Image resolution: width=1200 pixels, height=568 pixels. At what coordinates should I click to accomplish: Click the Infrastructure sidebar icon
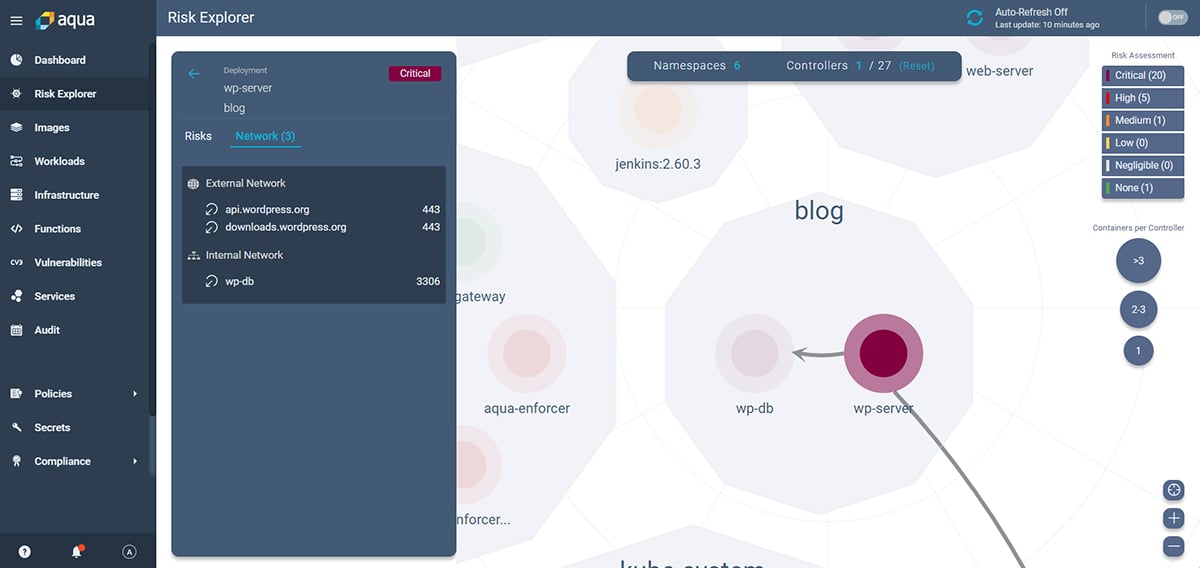(x=16, y=195)
